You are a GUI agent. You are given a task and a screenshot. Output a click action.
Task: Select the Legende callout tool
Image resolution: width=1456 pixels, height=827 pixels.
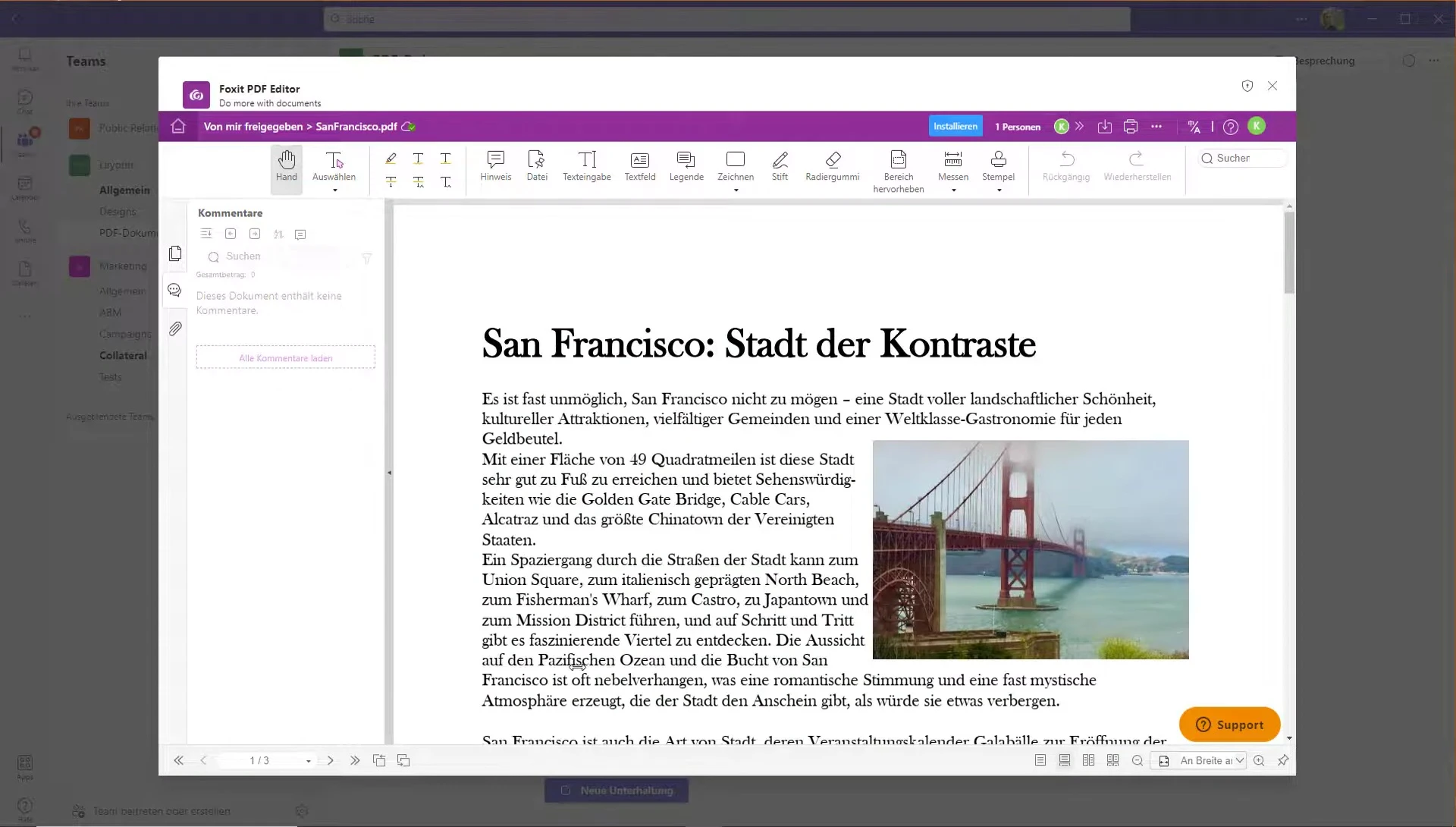686,167
